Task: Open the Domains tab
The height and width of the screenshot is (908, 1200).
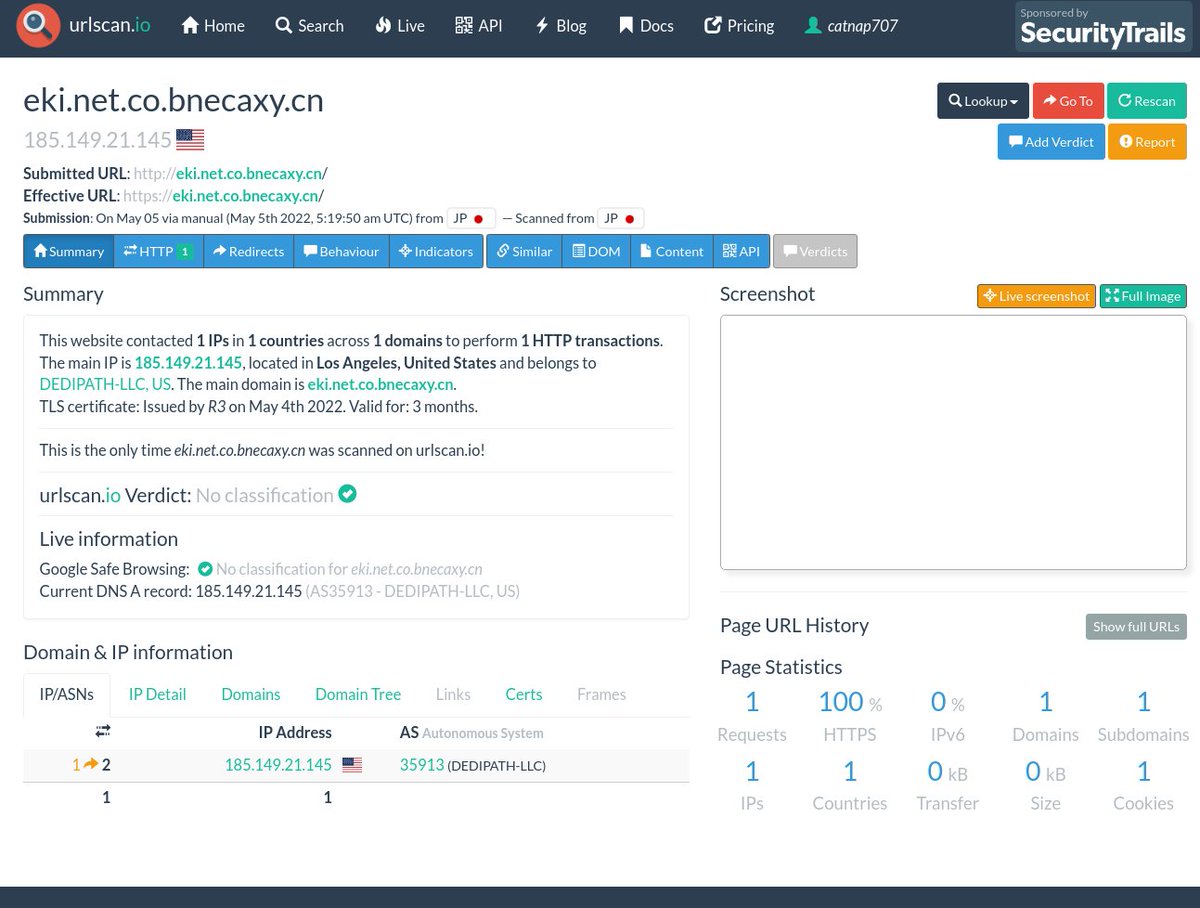Action: 251,694
